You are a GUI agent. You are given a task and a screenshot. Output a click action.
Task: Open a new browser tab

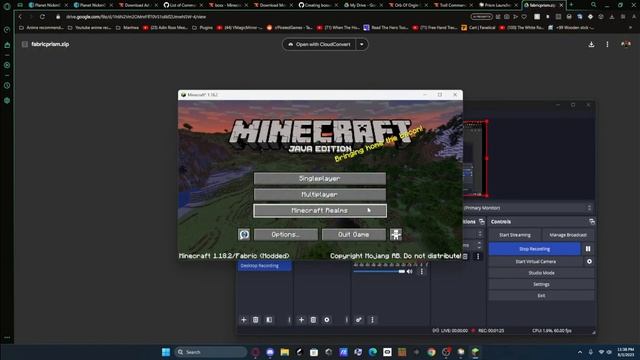pos(571,5)
